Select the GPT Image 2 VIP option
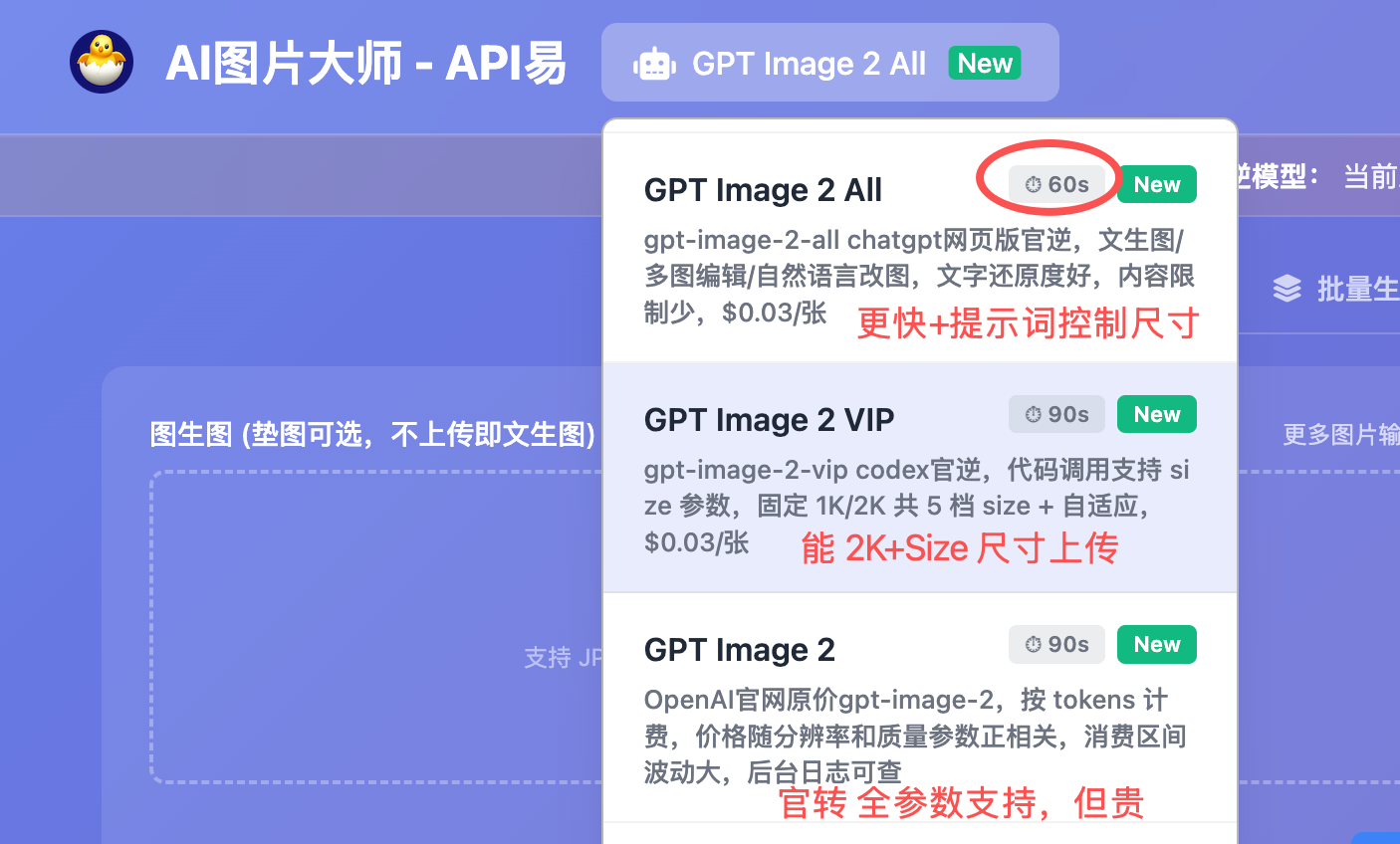The height and width of the screenshot is (844, 1400). pyautogui.click(x=920, y=478)
